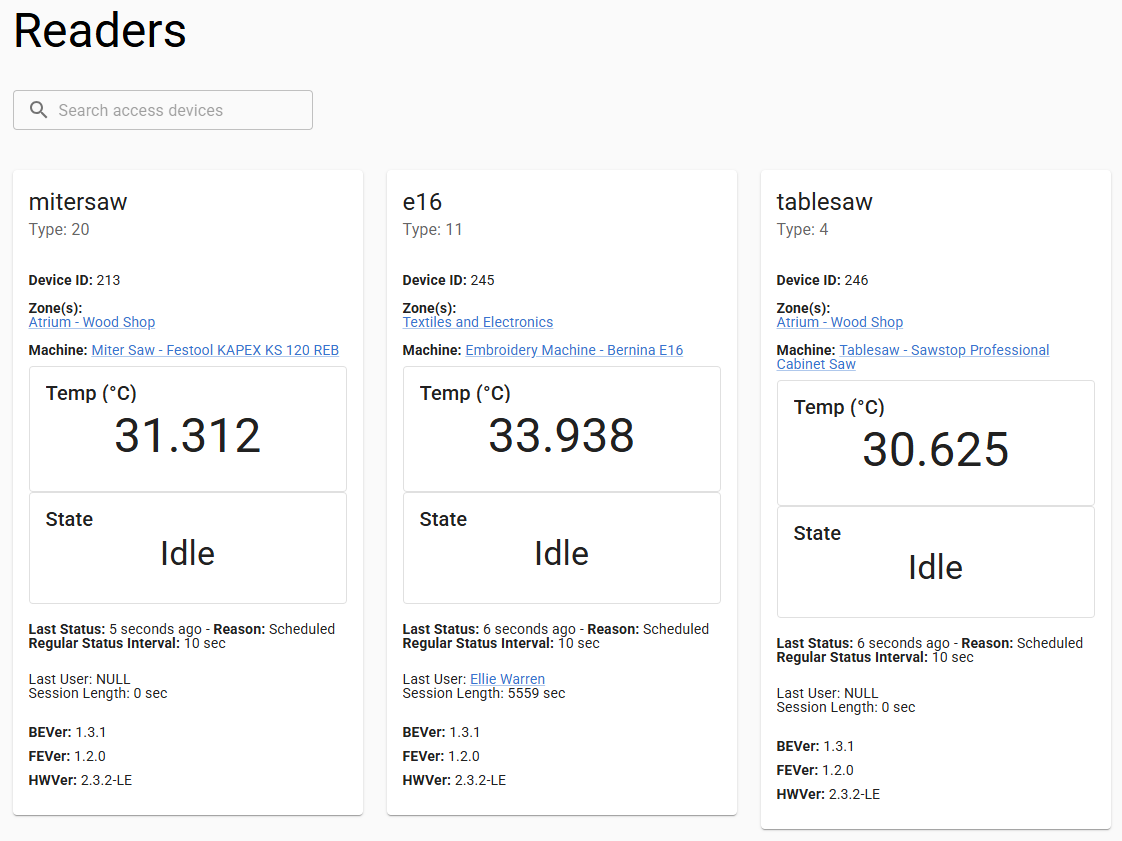Screen dimensions: 1122x841
Task: Select the 31.312 temperature panel on mitersaw
Action: 188,429
